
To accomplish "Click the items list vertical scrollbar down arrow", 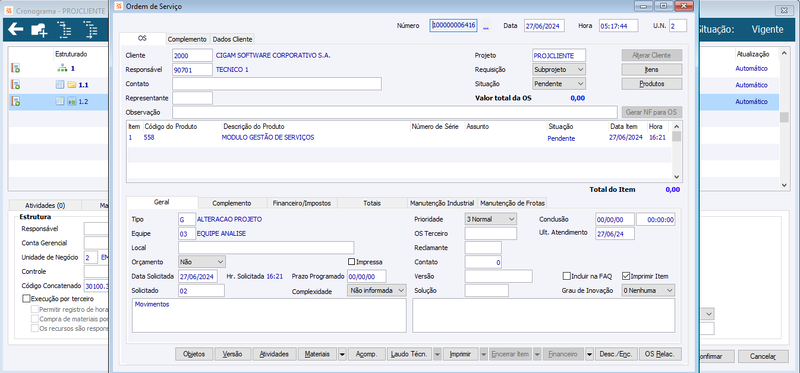I will coord(677,176).
